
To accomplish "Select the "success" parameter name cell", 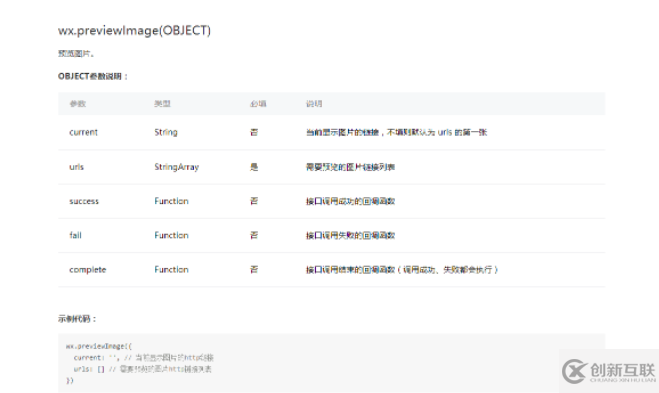I will point(84,201).
